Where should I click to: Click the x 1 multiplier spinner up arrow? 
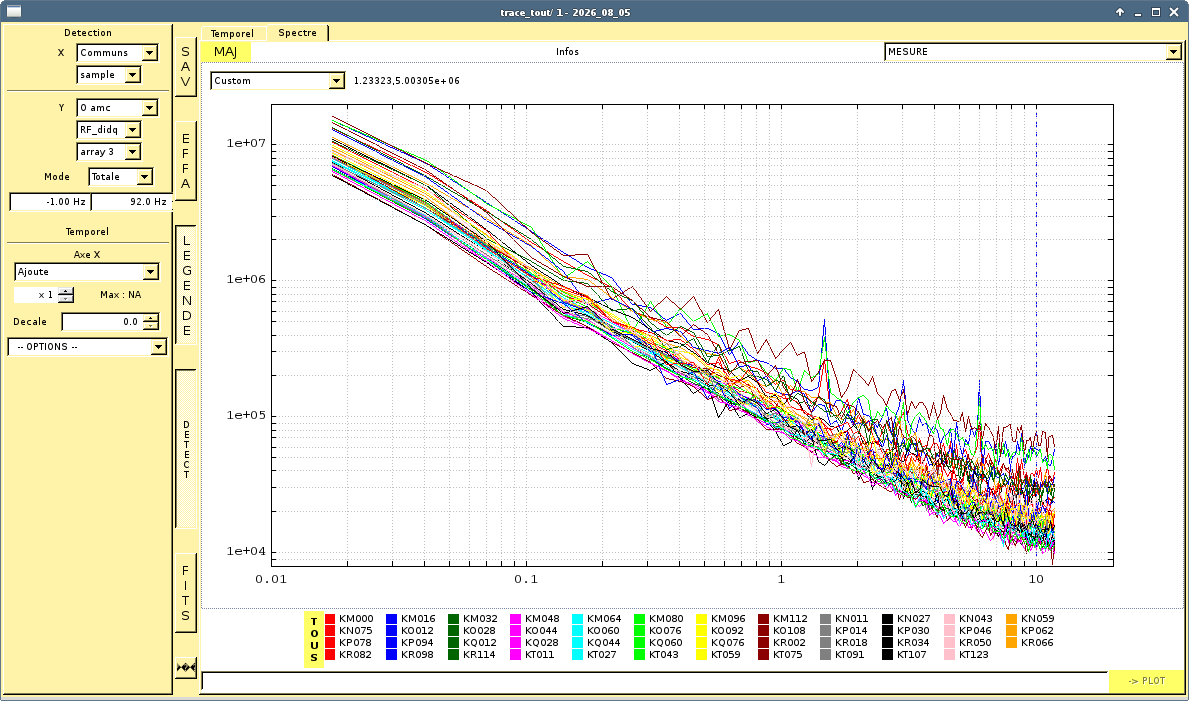coord(66,291)
